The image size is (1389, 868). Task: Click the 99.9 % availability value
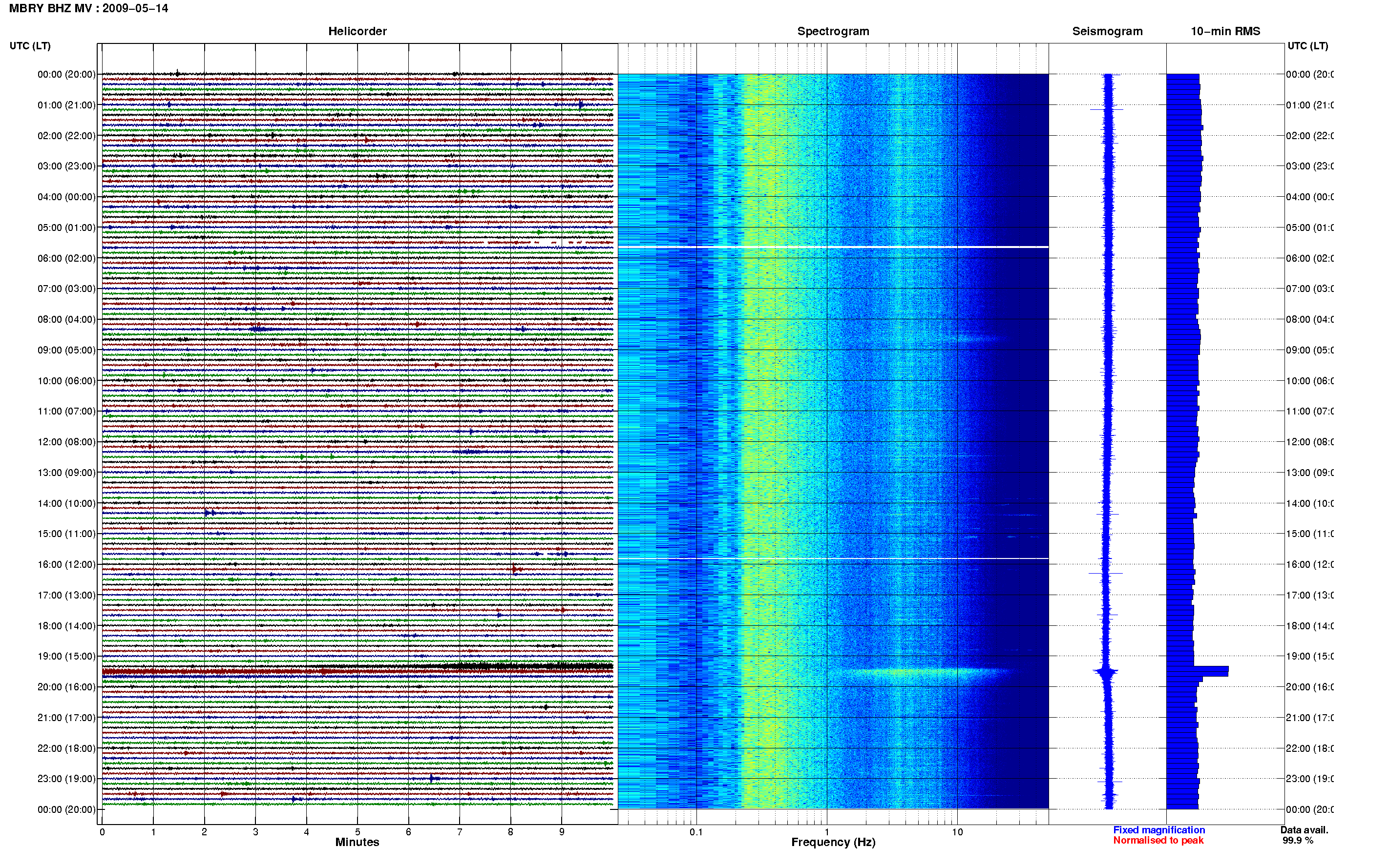point(1298,841)
